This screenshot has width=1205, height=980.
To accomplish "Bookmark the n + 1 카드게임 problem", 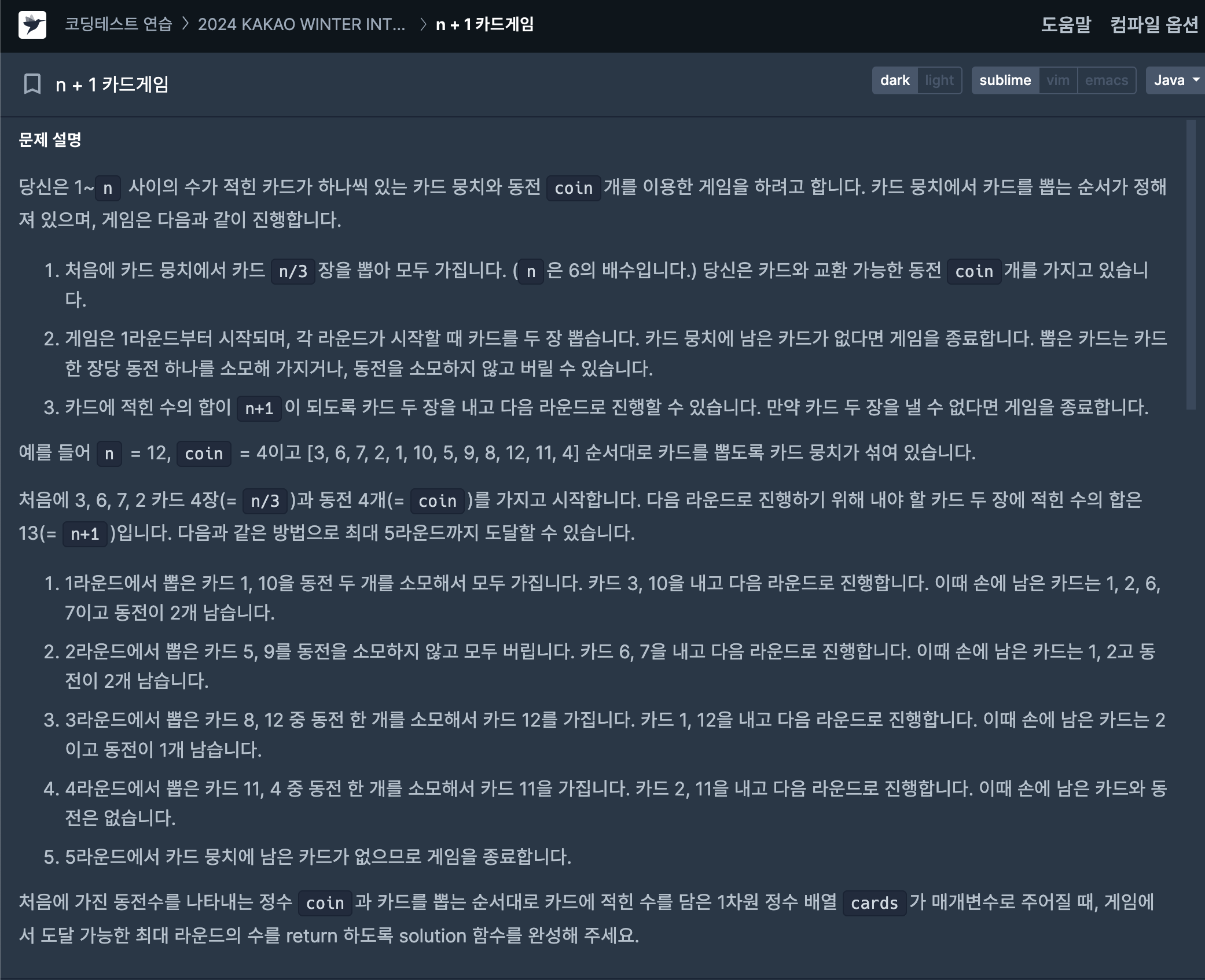I will coord(32,84).
